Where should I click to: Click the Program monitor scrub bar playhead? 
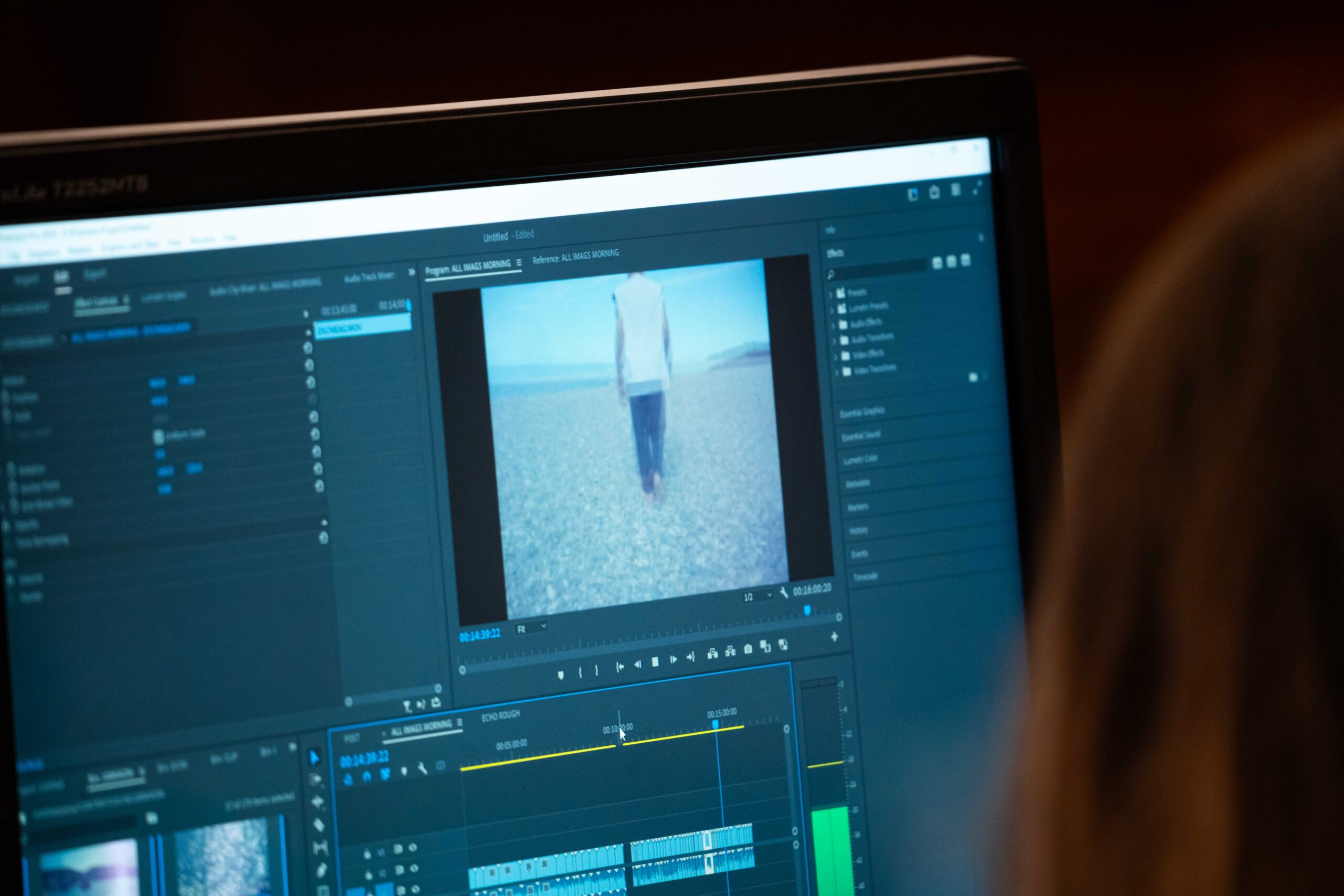[807, 611]
